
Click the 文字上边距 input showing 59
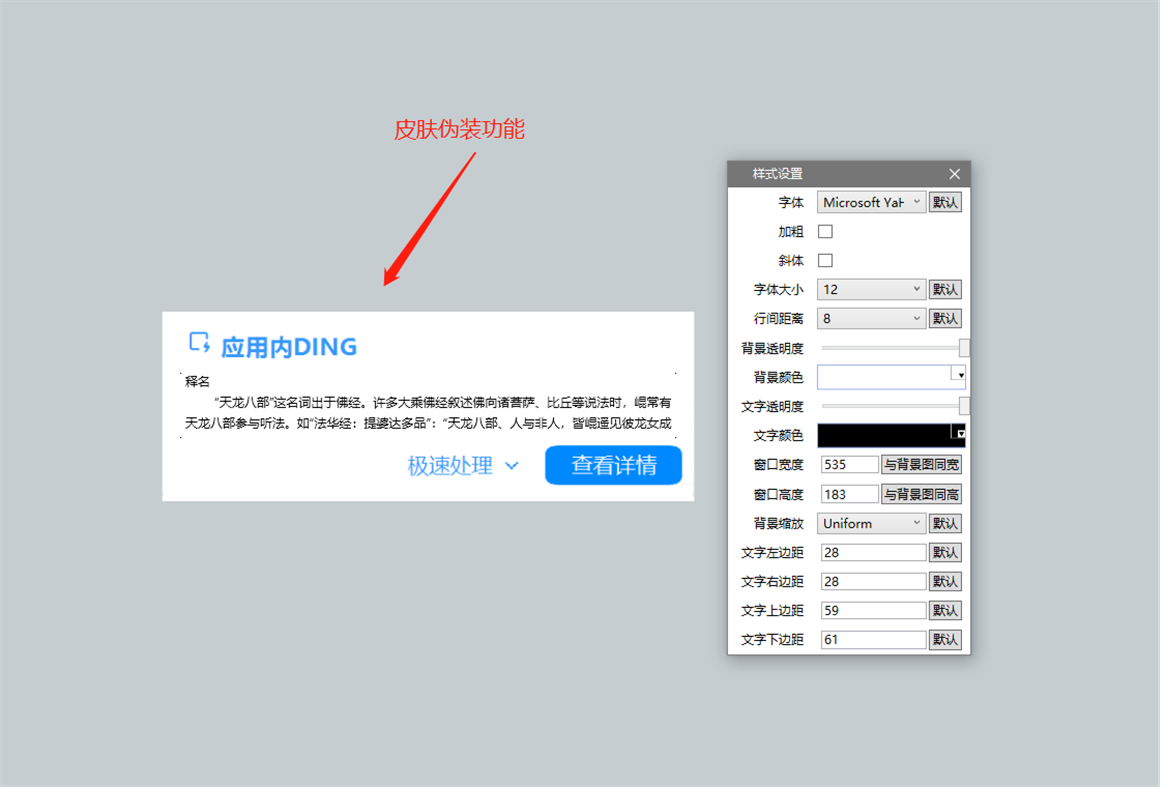(x=871, y=610)
